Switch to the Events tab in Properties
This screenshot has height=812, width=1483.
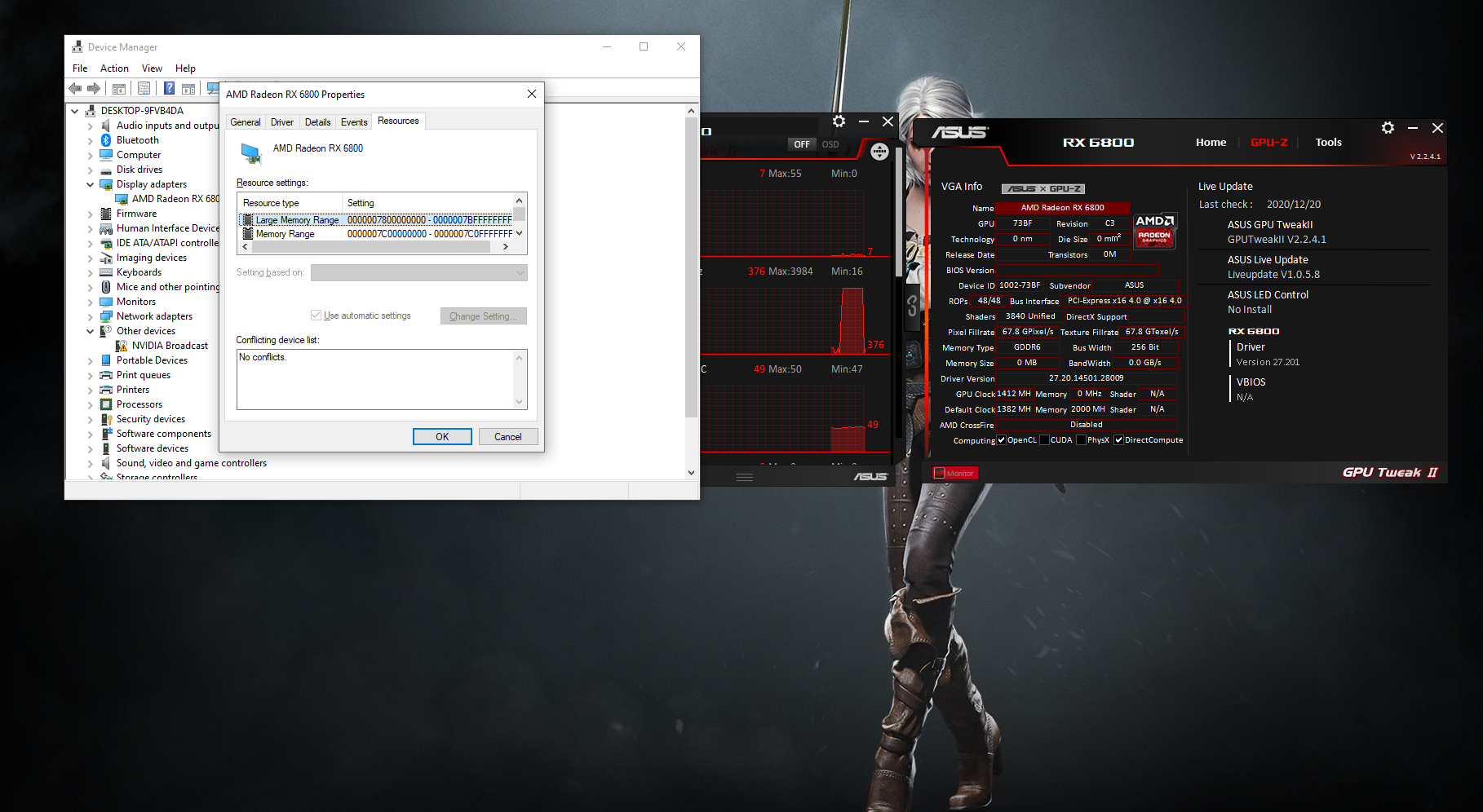click(x=354, y=122)
